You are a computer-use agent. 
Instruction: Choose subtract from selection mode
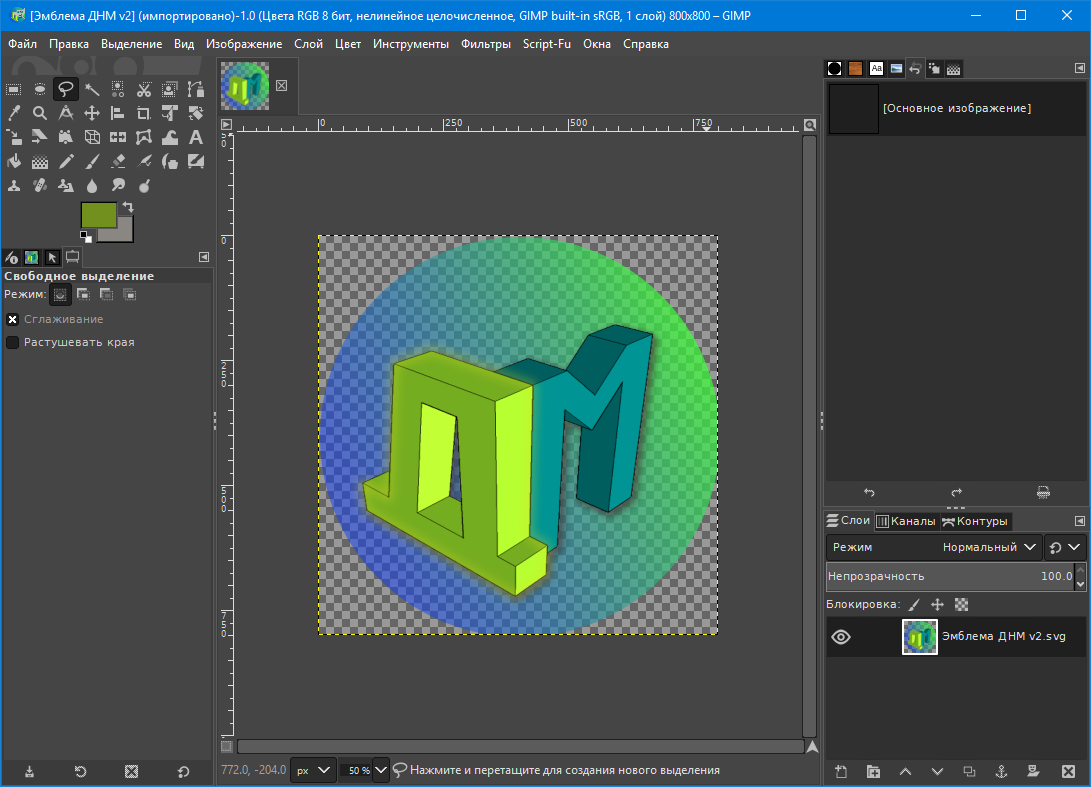(x=106, y=295)
